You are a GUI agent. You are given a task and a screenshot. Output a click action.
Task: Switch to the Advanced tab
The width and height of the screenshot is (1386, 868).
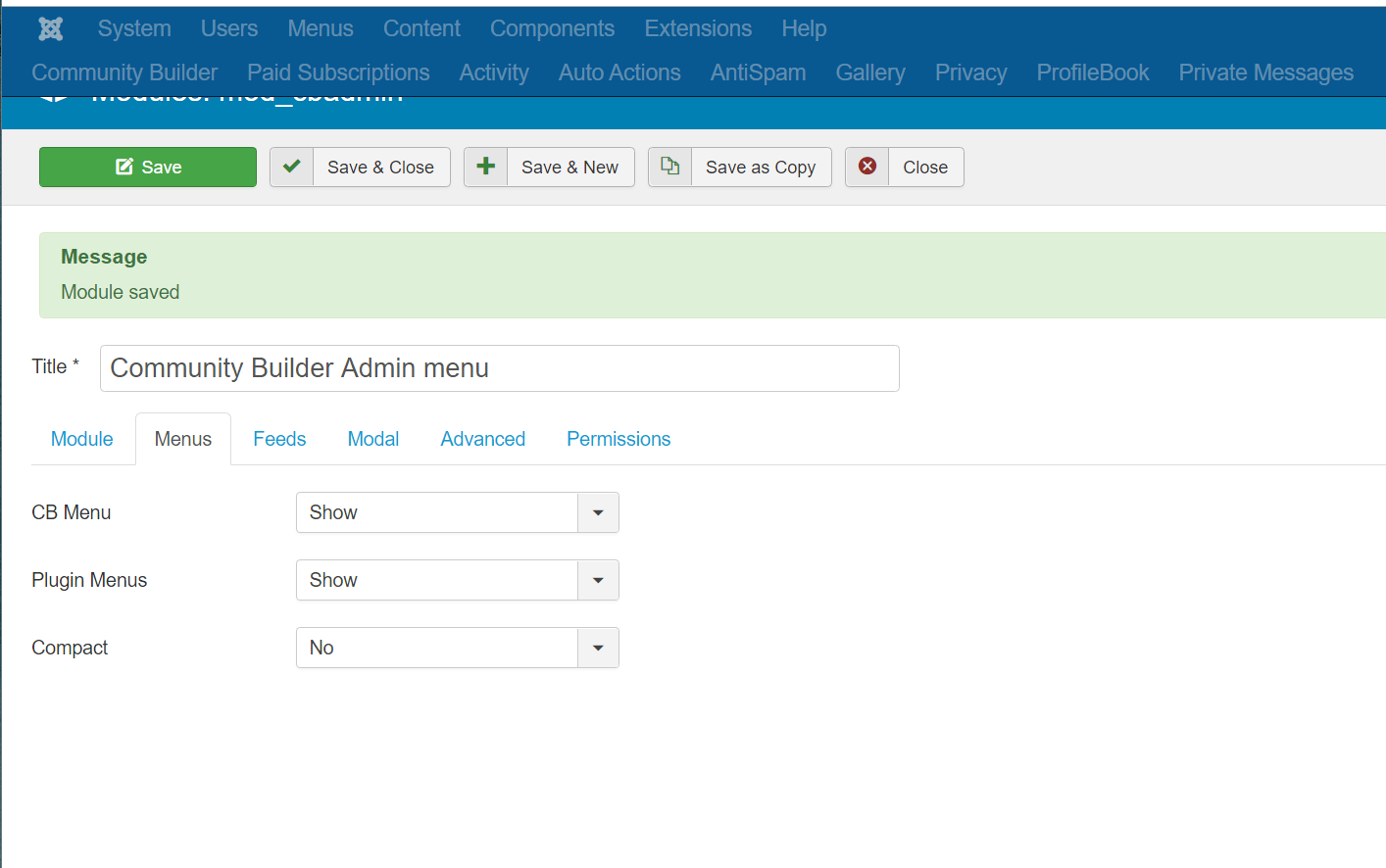point(483,439)
